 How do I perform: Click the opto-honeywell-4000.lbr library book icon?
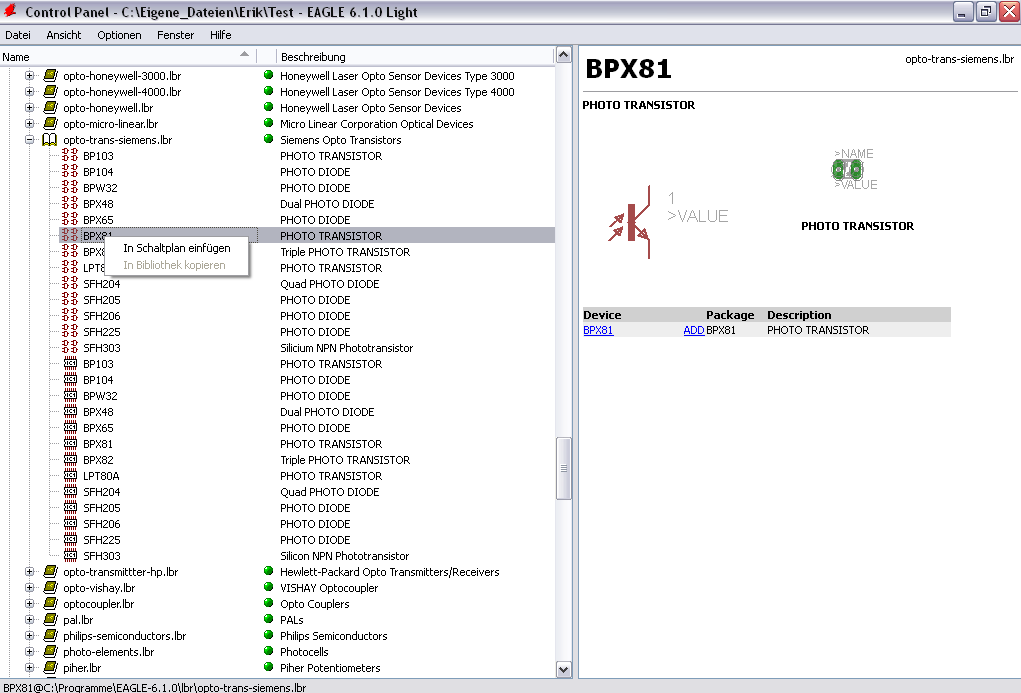[x=50, y=92]
